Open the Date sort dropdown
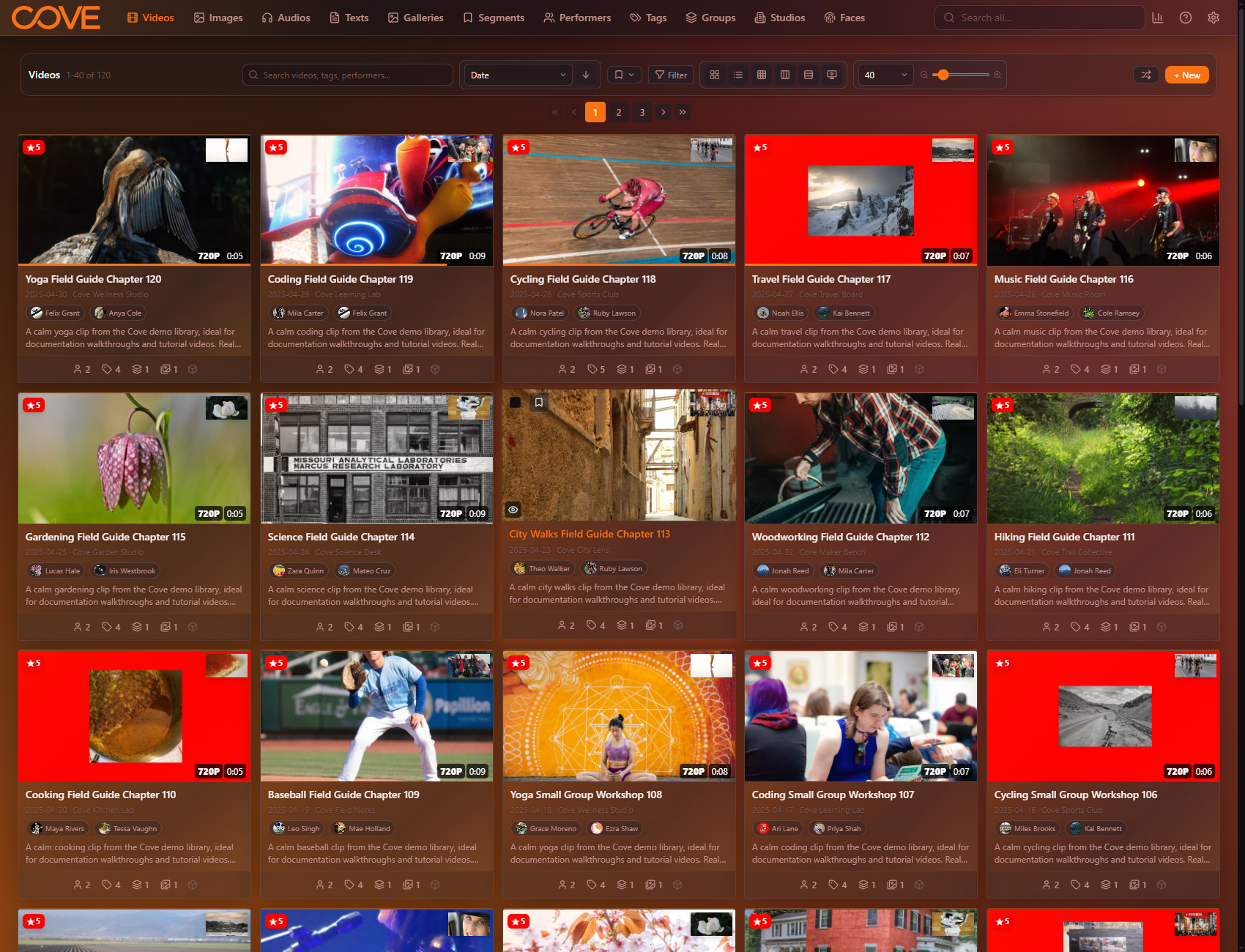1245x952 pixels. tap(519, 75)
